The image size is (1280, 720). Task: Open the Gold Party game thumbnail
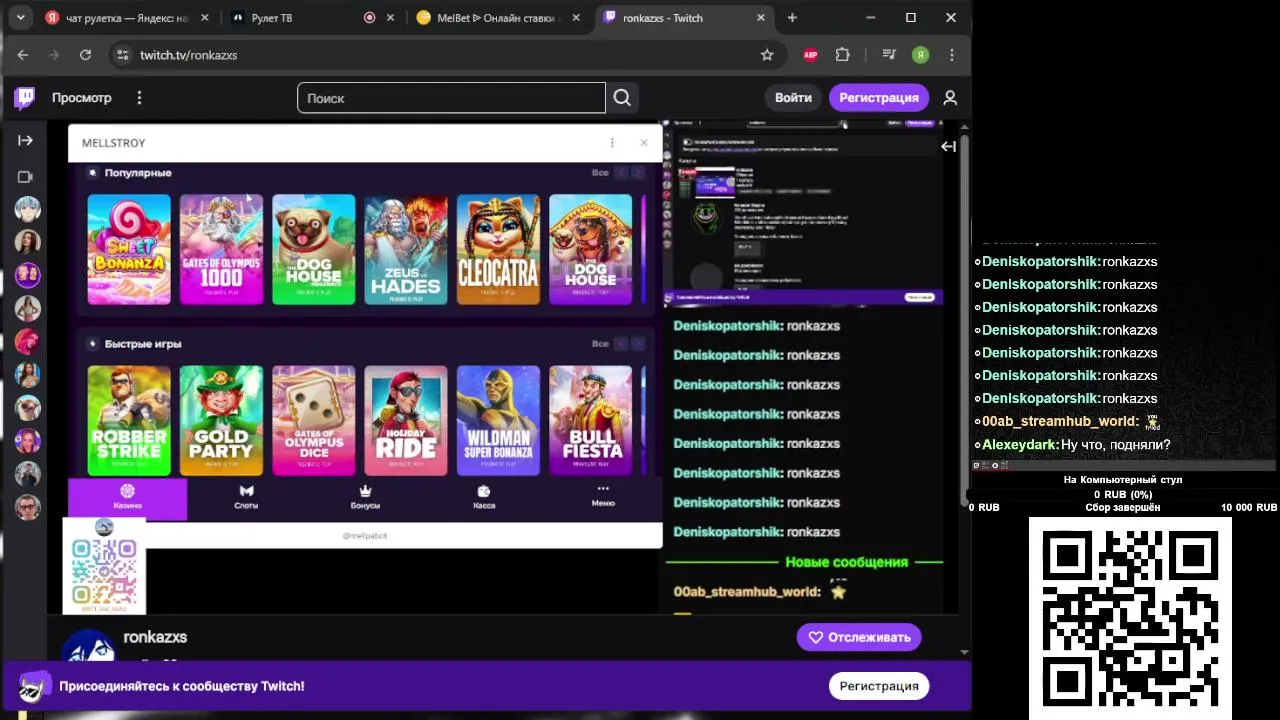[x=221, y=420]
